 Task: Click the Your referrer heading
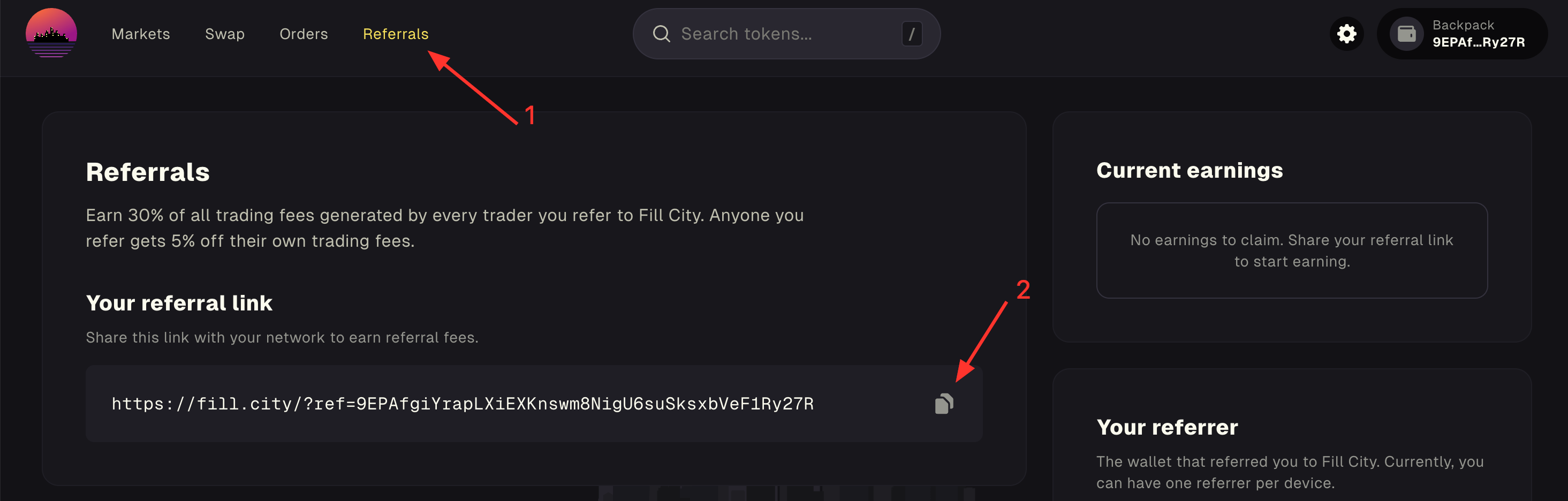tap(1167, 427)
